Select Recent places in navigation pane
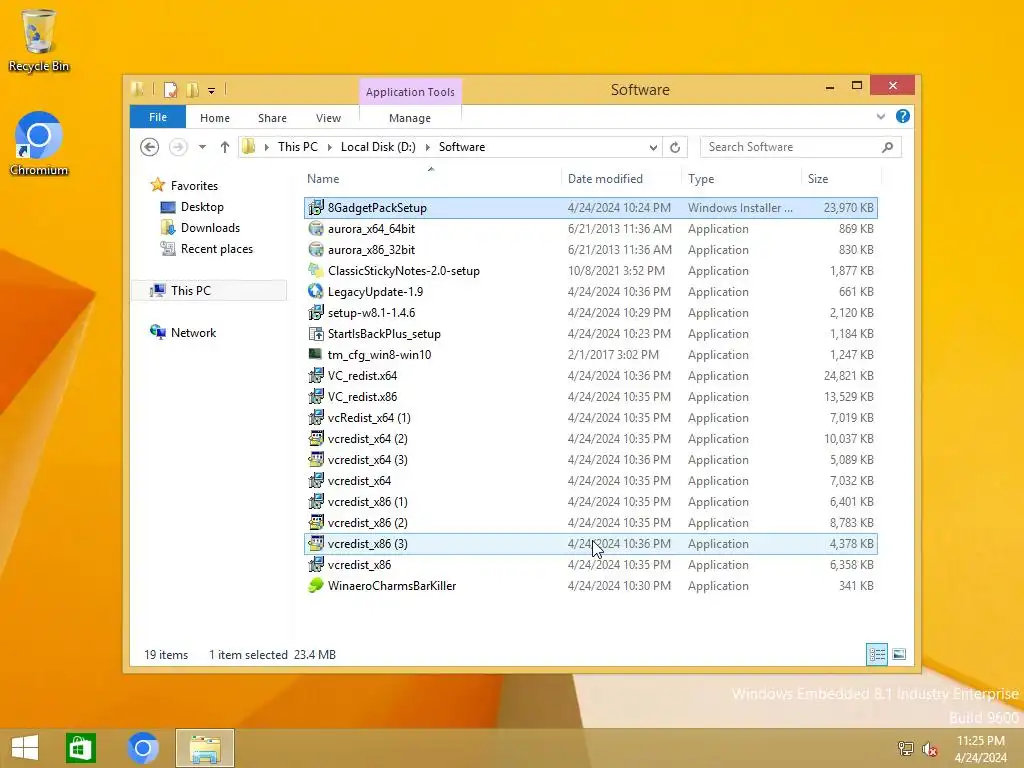The width and height of the screenshot is (1024, 768). (216, 249)
